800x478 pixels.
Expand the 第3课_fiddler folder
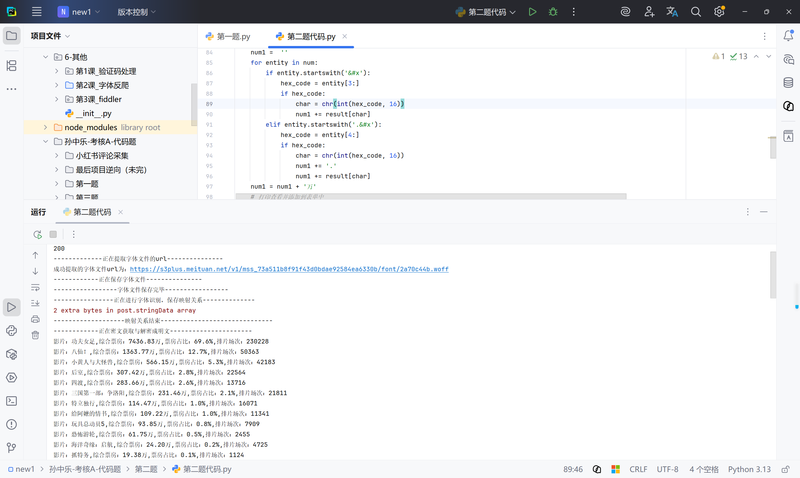pyautogui.click(x=57, y=99)
